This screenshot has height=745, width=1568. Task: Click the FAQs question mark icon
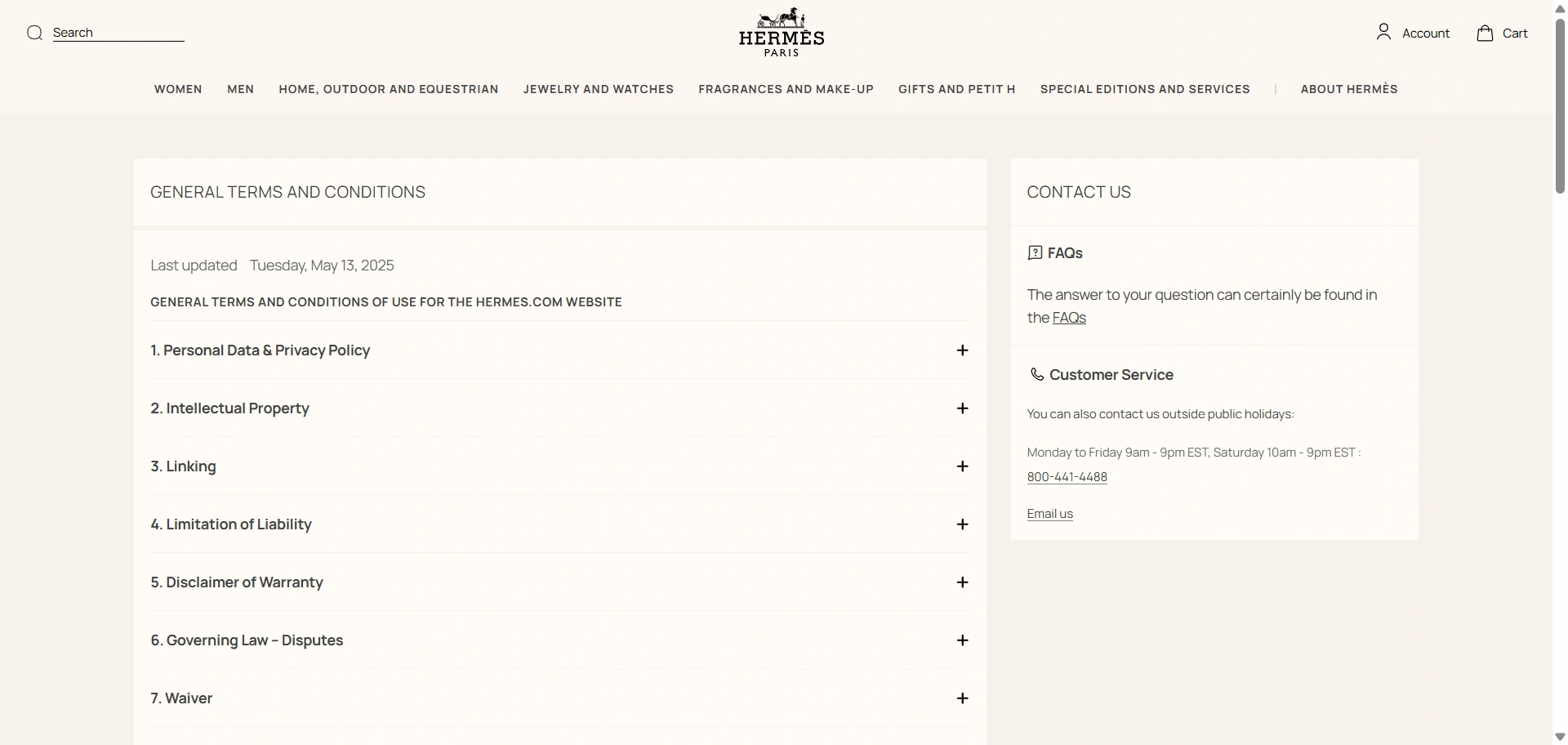click(1035, 253)
